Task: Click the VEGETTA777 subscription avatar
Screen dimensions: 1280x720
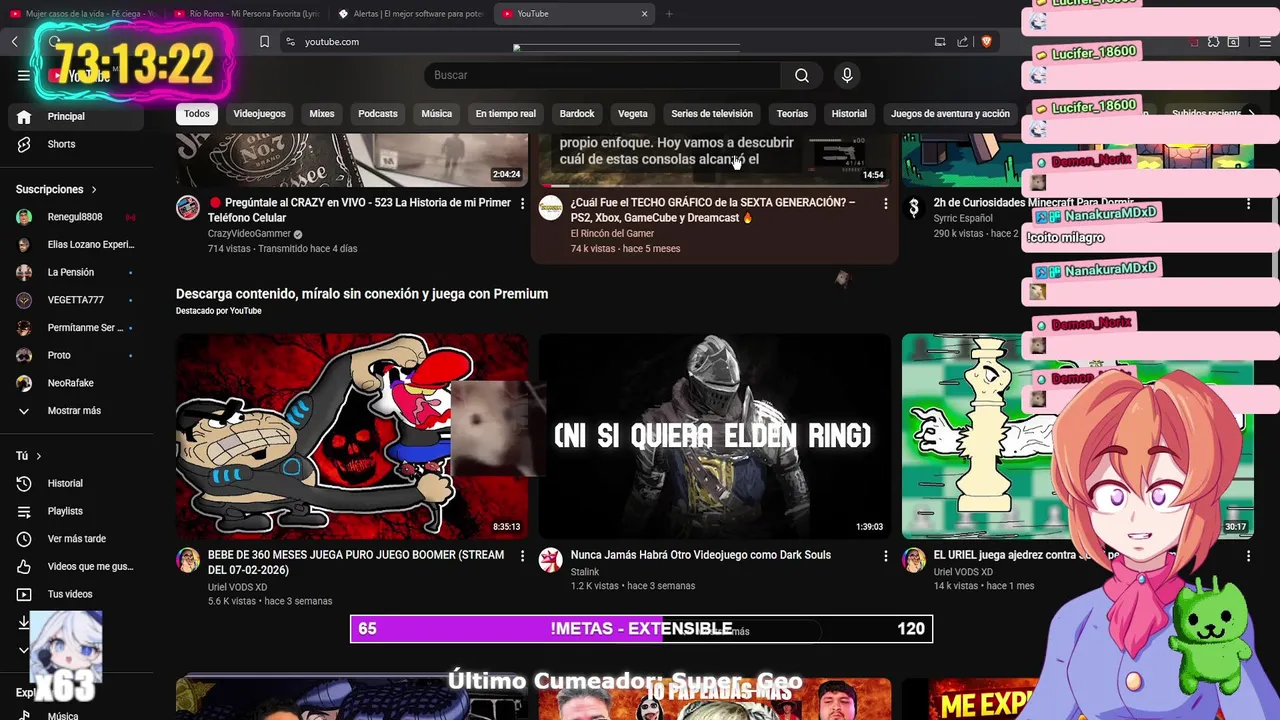Action: 24,300
